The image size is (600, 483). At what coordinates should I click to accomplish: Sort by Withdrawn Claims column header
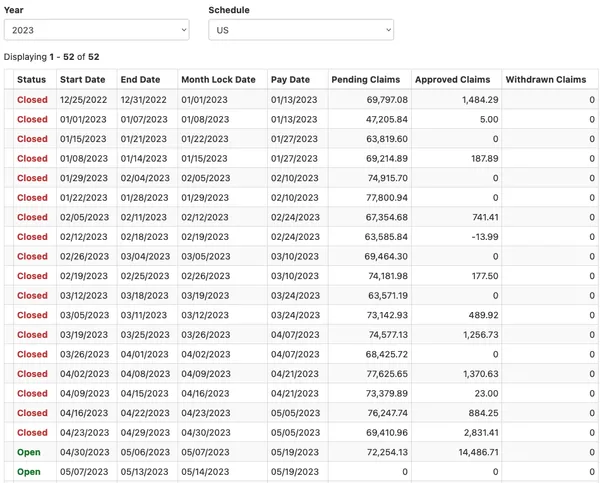[546, 80]
